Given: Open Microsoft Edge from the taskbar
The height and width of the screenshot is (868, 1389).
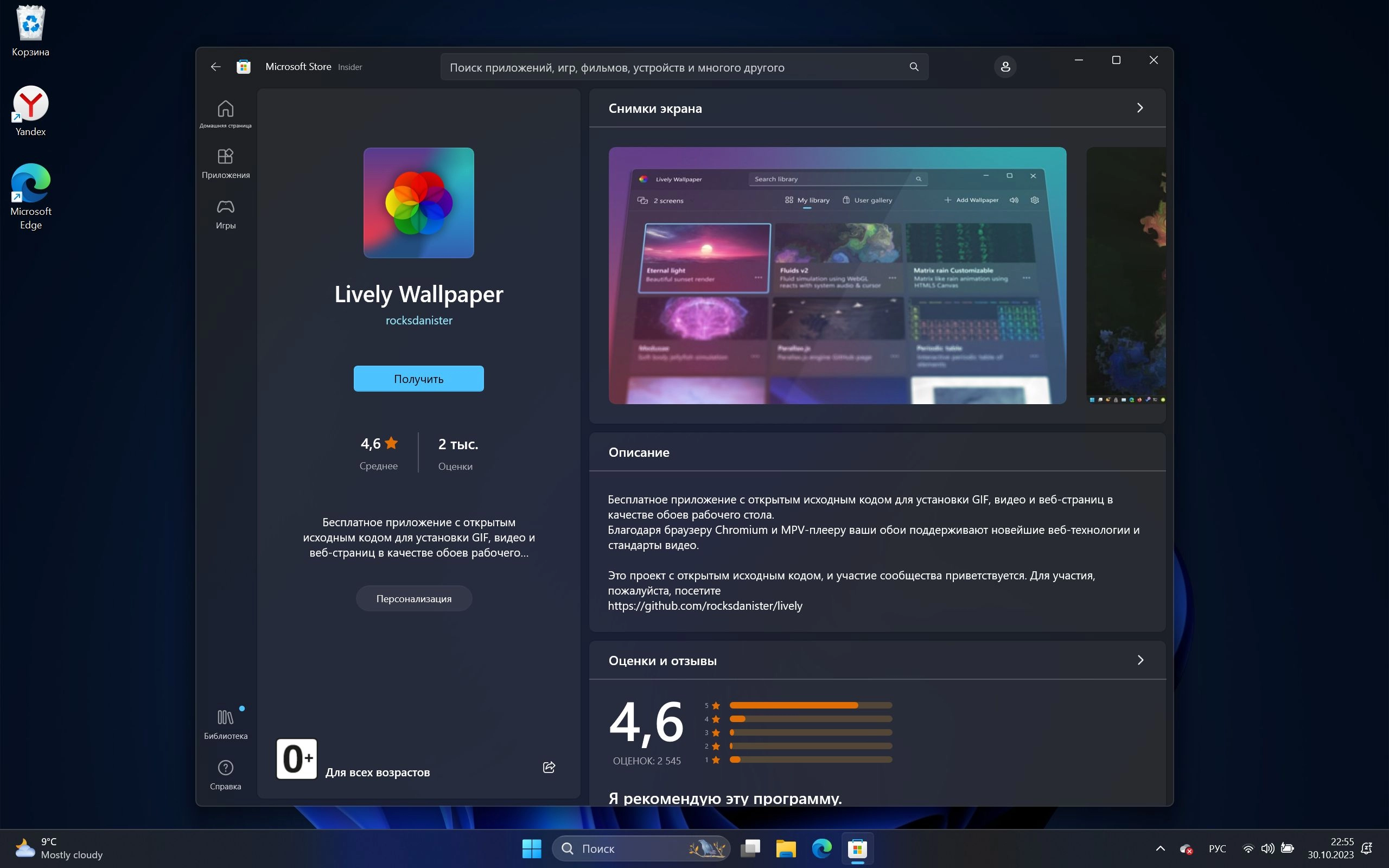Looking at the screenshot, I should 821,848.
